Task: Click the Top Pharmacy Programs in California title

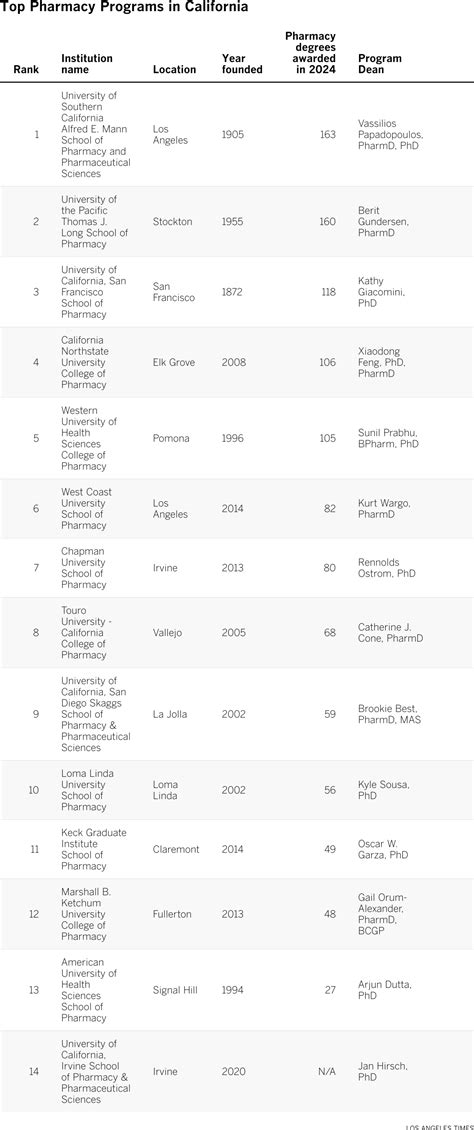Action: pyautogui.click(x=125, y=8)
